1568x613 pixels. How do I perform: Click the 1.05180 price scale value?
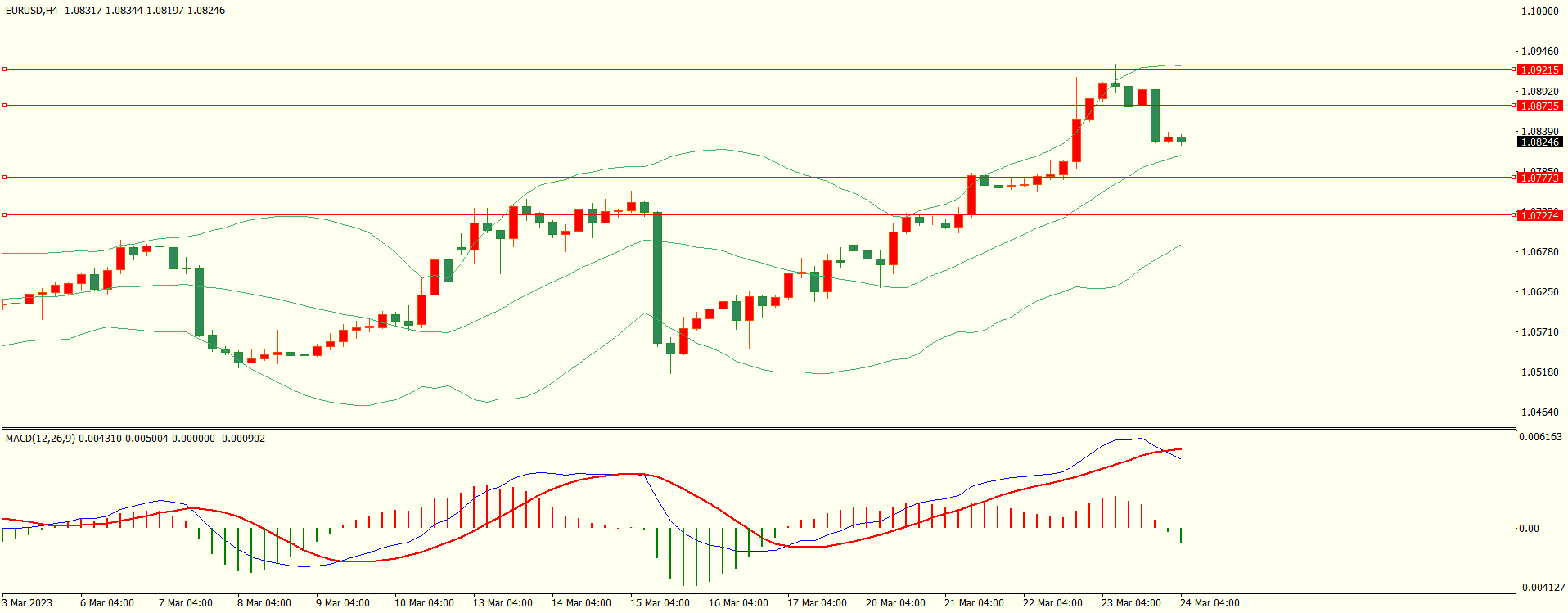1539,372
